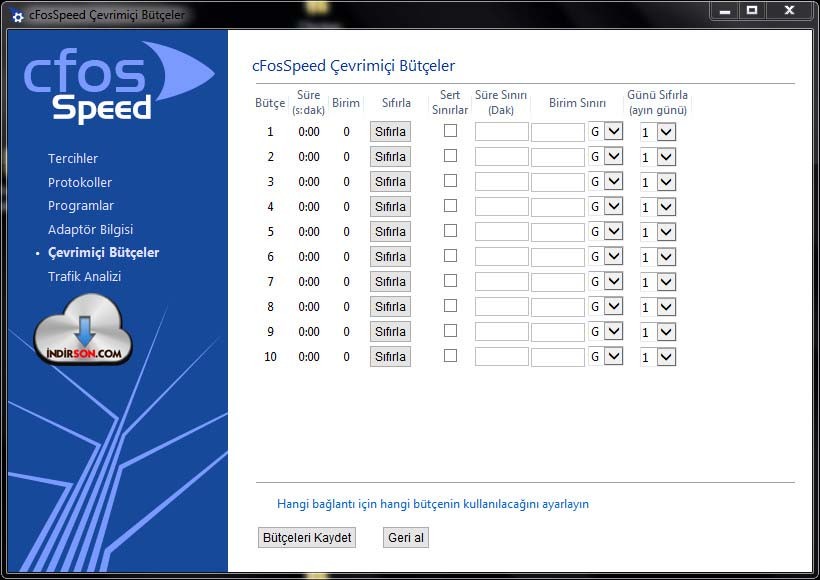The image size is (820, 580).
Task: Focus Birim Sınırı input for budget 1
Action: point(557,132)
